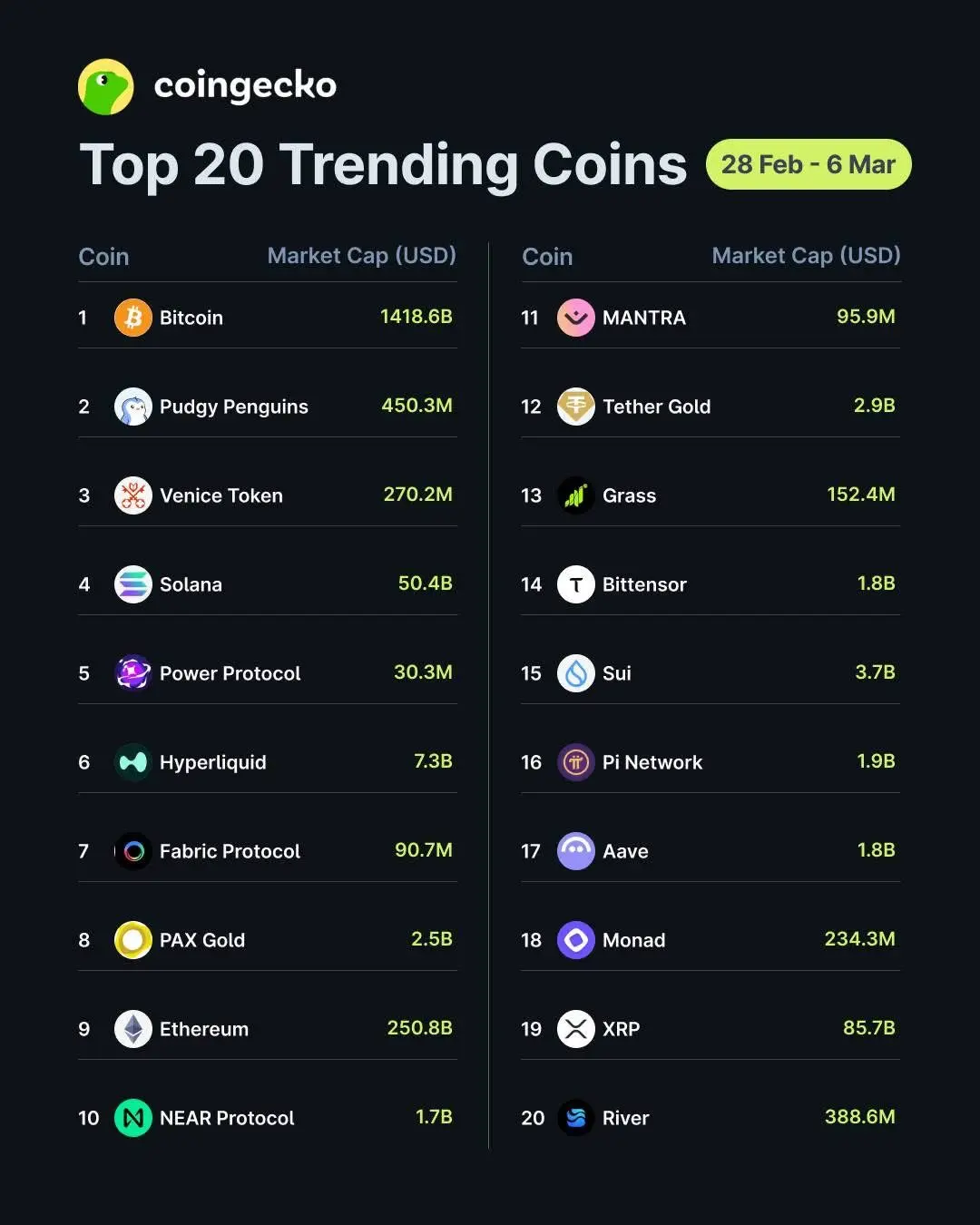Click the Hyperliquid teal icon

[133, 762]
